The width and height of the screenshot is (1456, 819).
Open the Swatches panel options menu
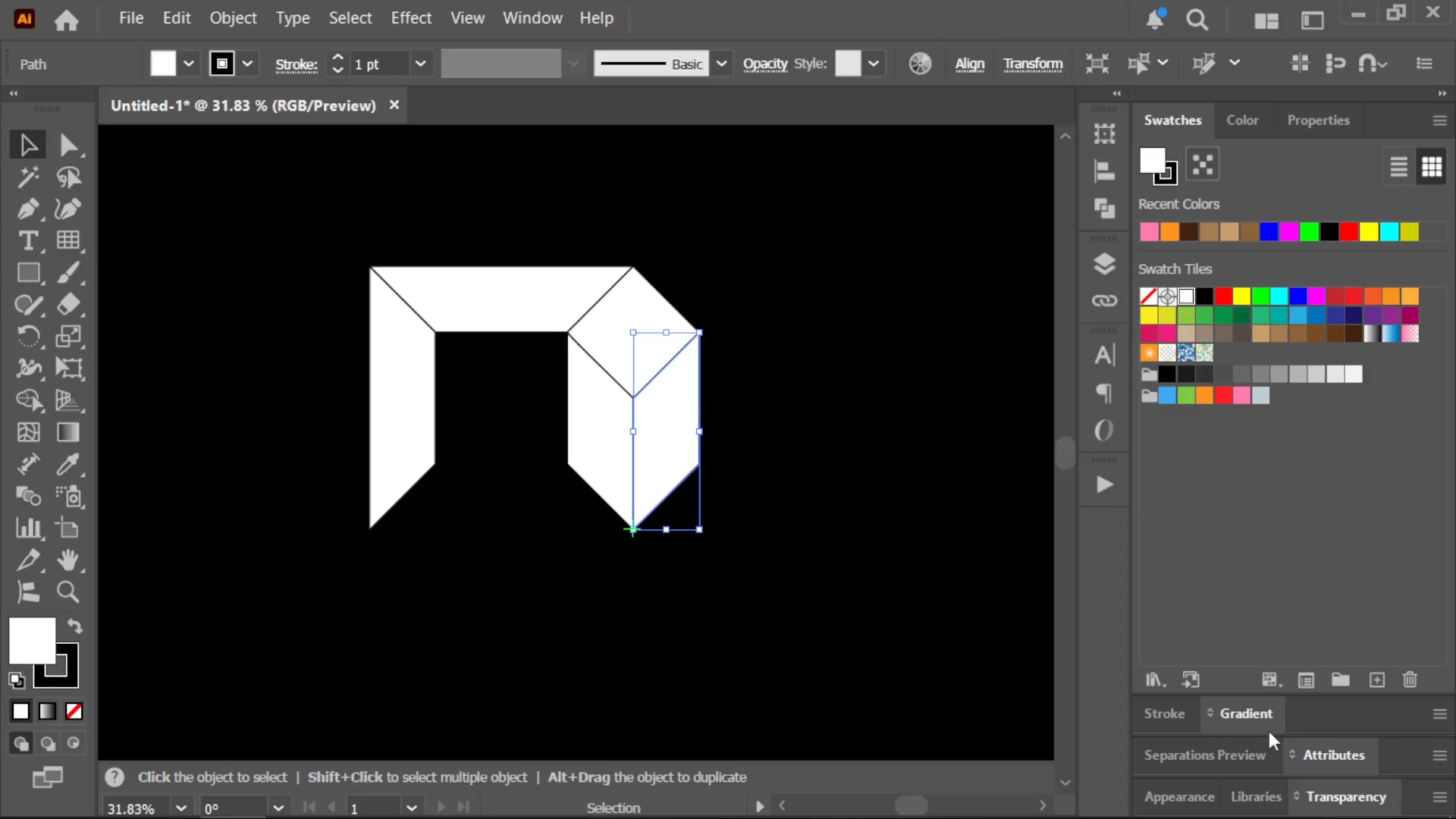click(x=1439, y=121)
